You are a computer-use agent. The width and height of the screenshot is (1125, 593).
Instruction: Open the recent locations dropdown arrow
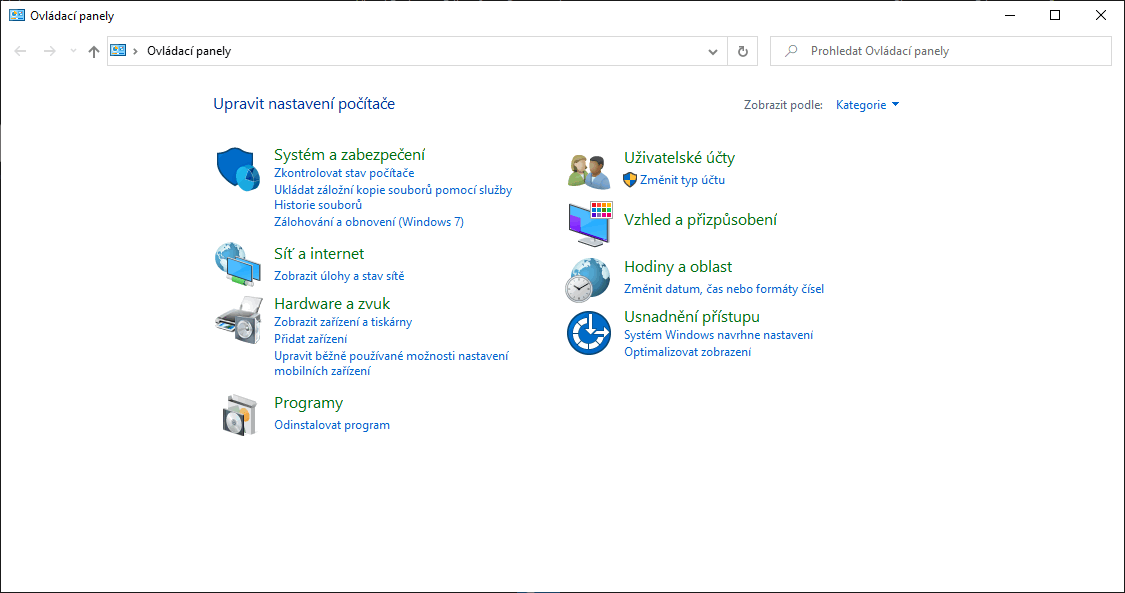72,51
